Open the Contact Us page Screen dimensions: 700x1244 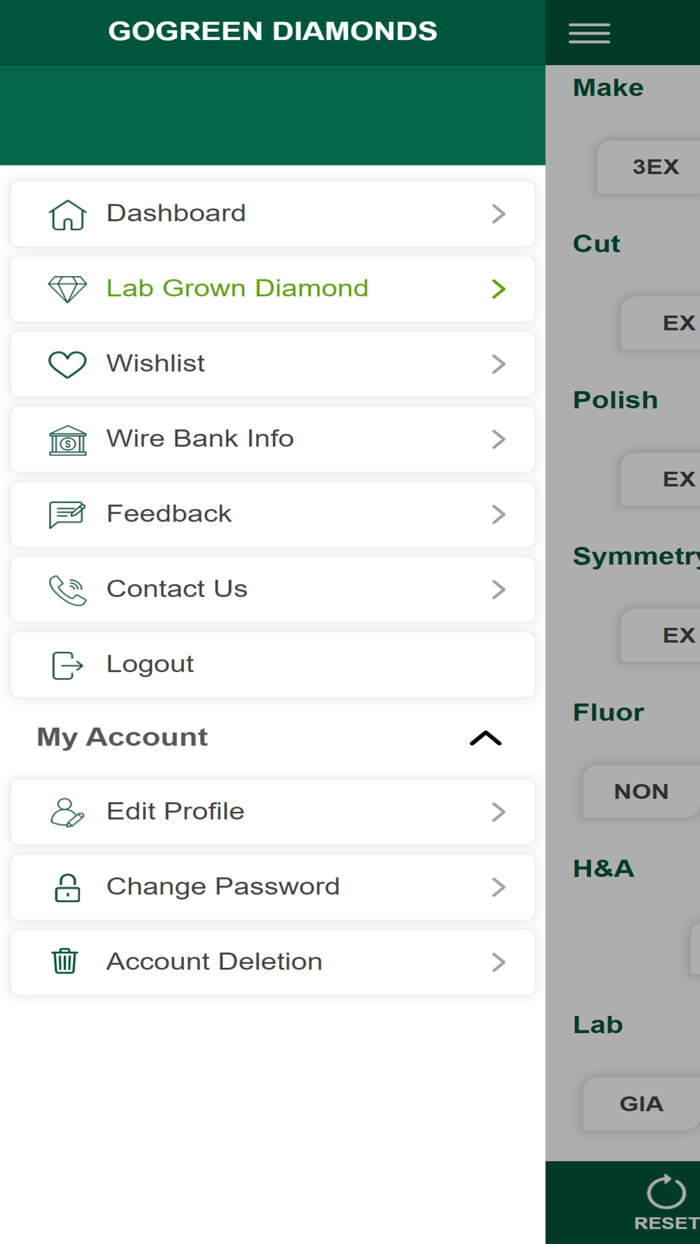pyautogui.click(x=176, y=588)
